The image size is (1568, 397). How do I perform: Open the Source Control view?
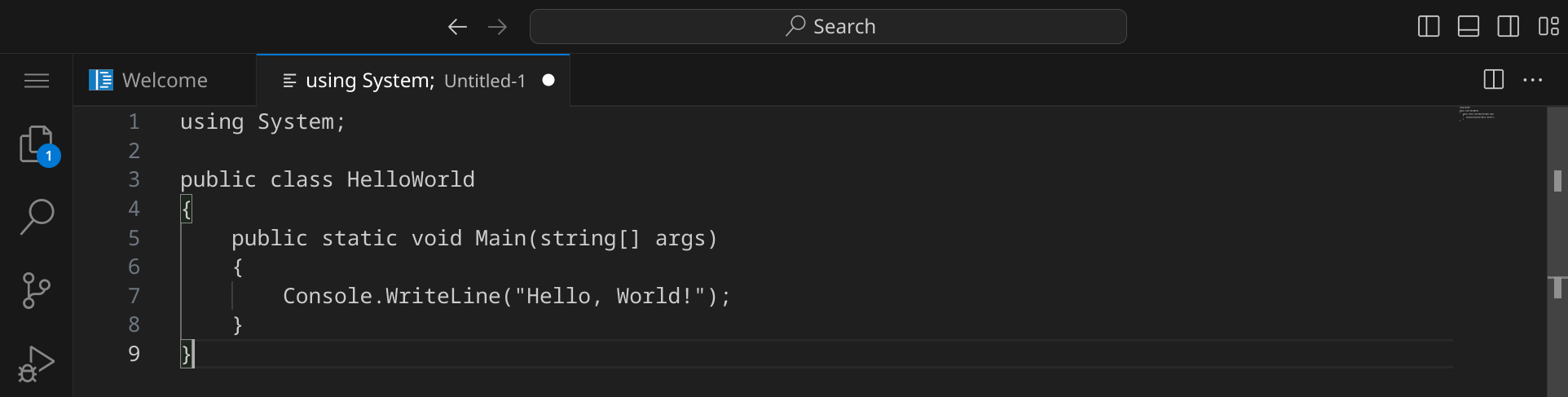pyautogui.click(x=37, y=290)
